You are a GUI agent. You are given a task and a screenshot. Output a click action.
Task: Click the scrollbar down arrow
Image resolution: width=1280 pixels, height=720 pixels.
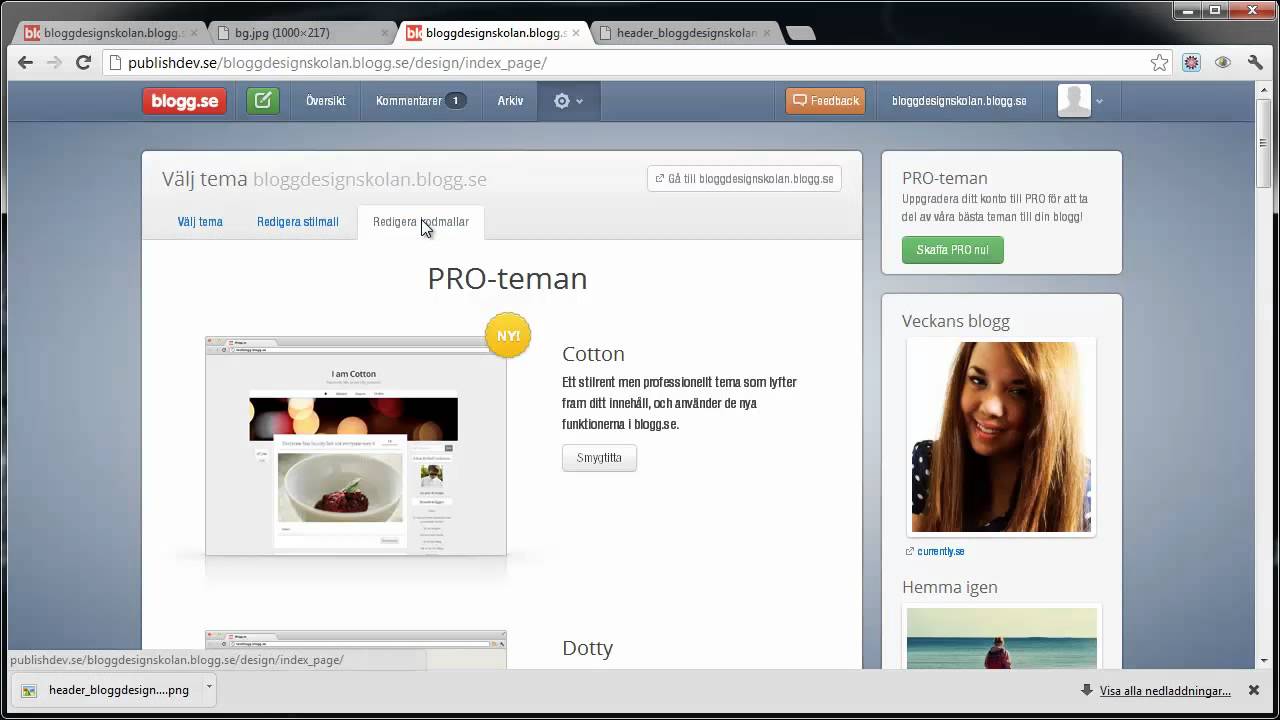(1263, 661)
